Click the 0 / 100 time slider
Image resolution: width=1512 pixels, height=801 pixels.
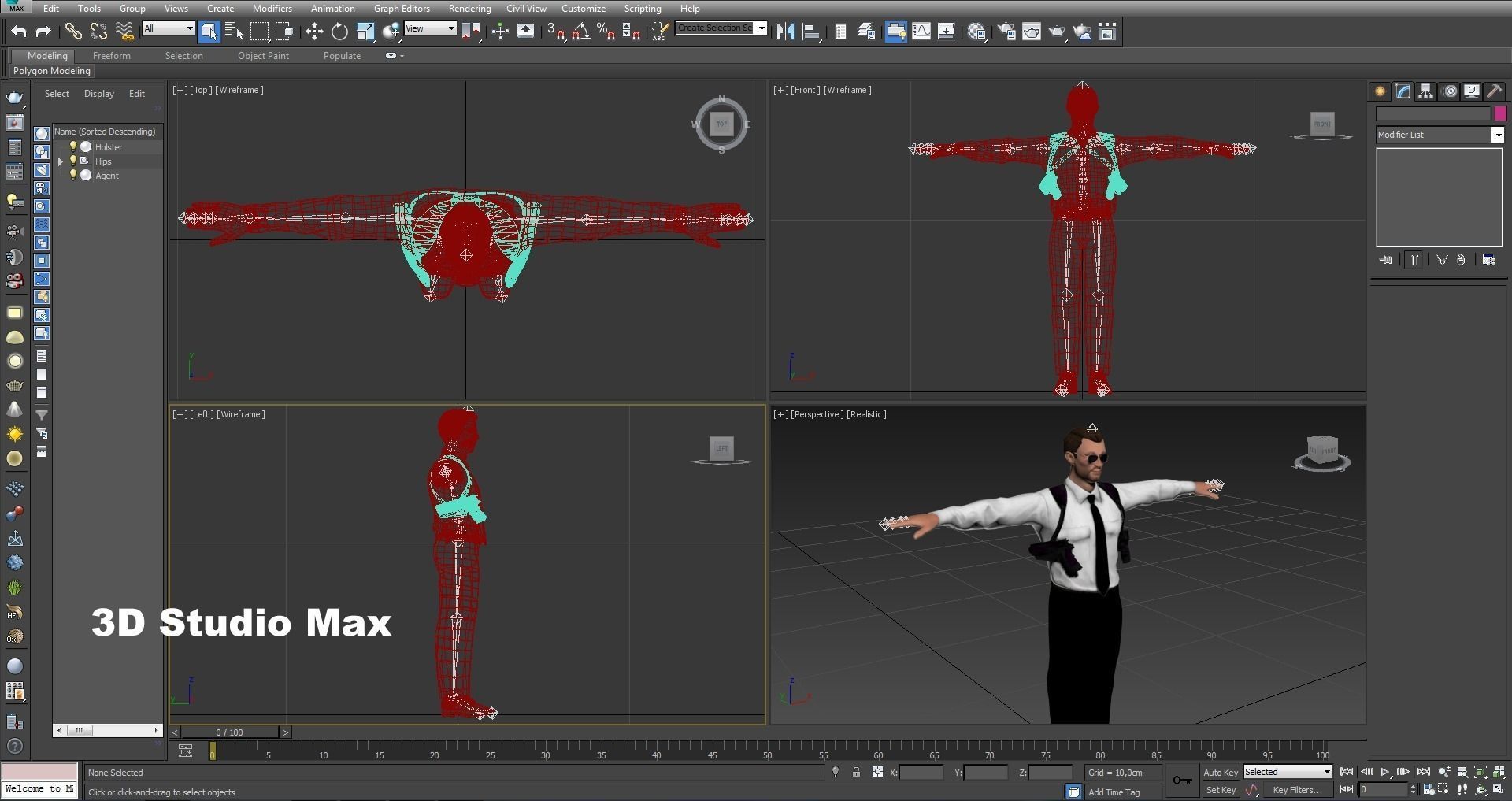tap(229, 732)
